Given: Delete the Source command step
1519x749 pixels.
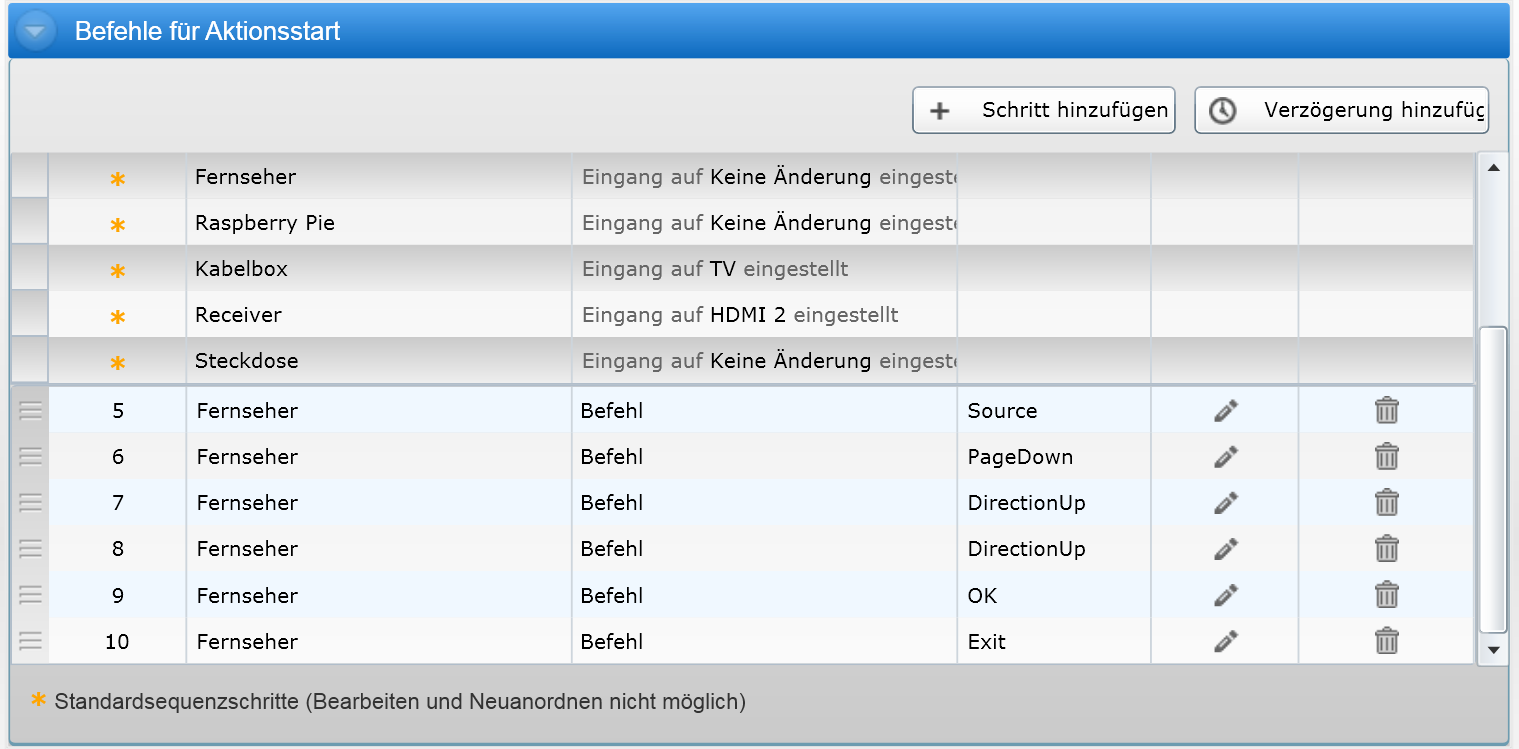Looking at the screenshot, I should [1386, 410].
